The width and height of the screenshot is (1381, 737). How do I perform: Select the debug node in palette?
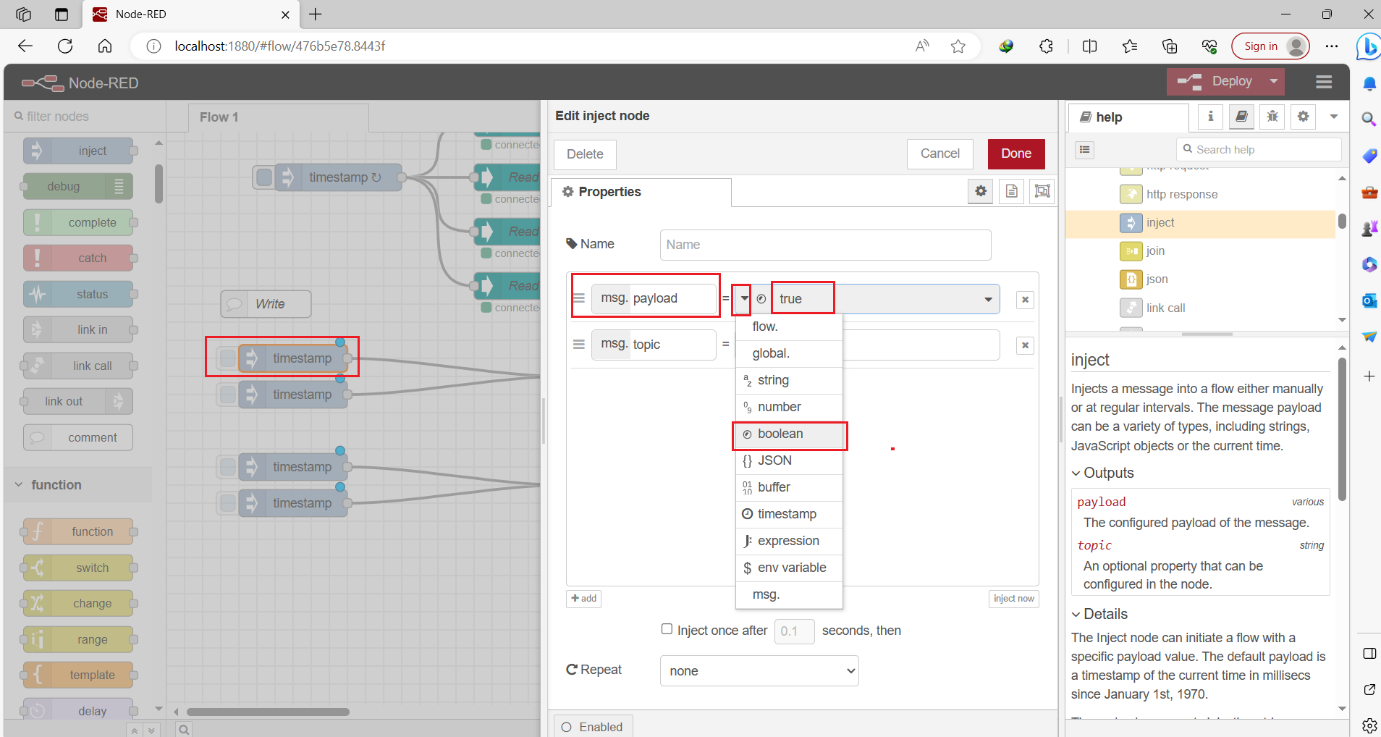pyautogui.click(x=78, y=186)
